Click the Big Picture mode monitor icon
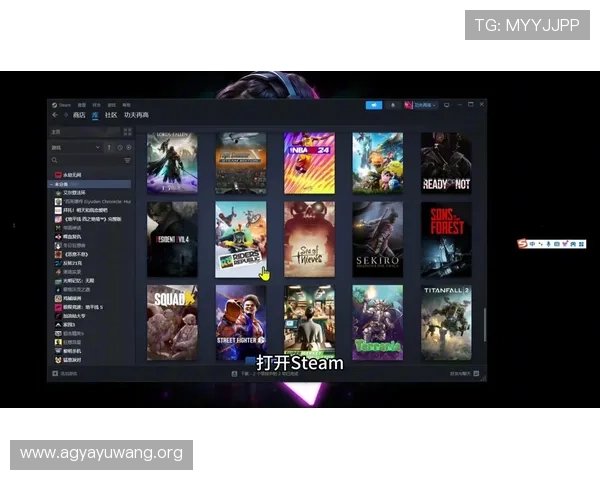The height and width of the screenshot is (480, 600). click(446, 104)
